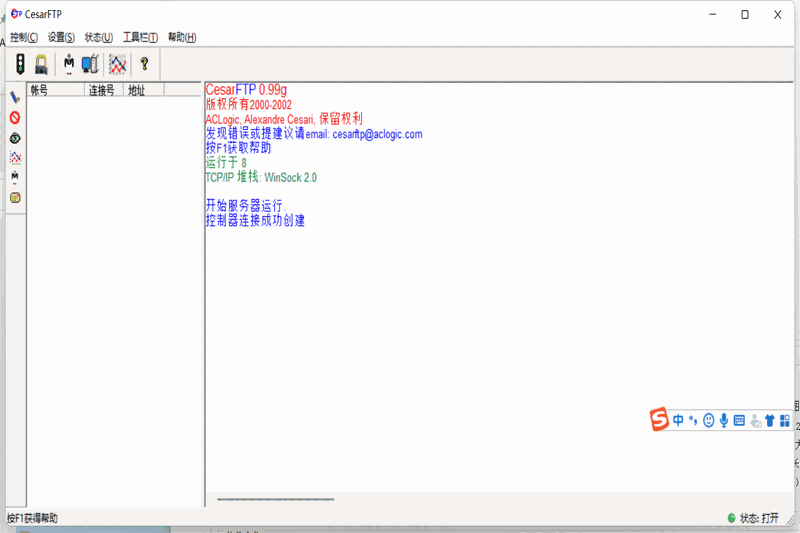
Task: Click the blue monitor and server computer icon
Action: click(x=90, y=64)
